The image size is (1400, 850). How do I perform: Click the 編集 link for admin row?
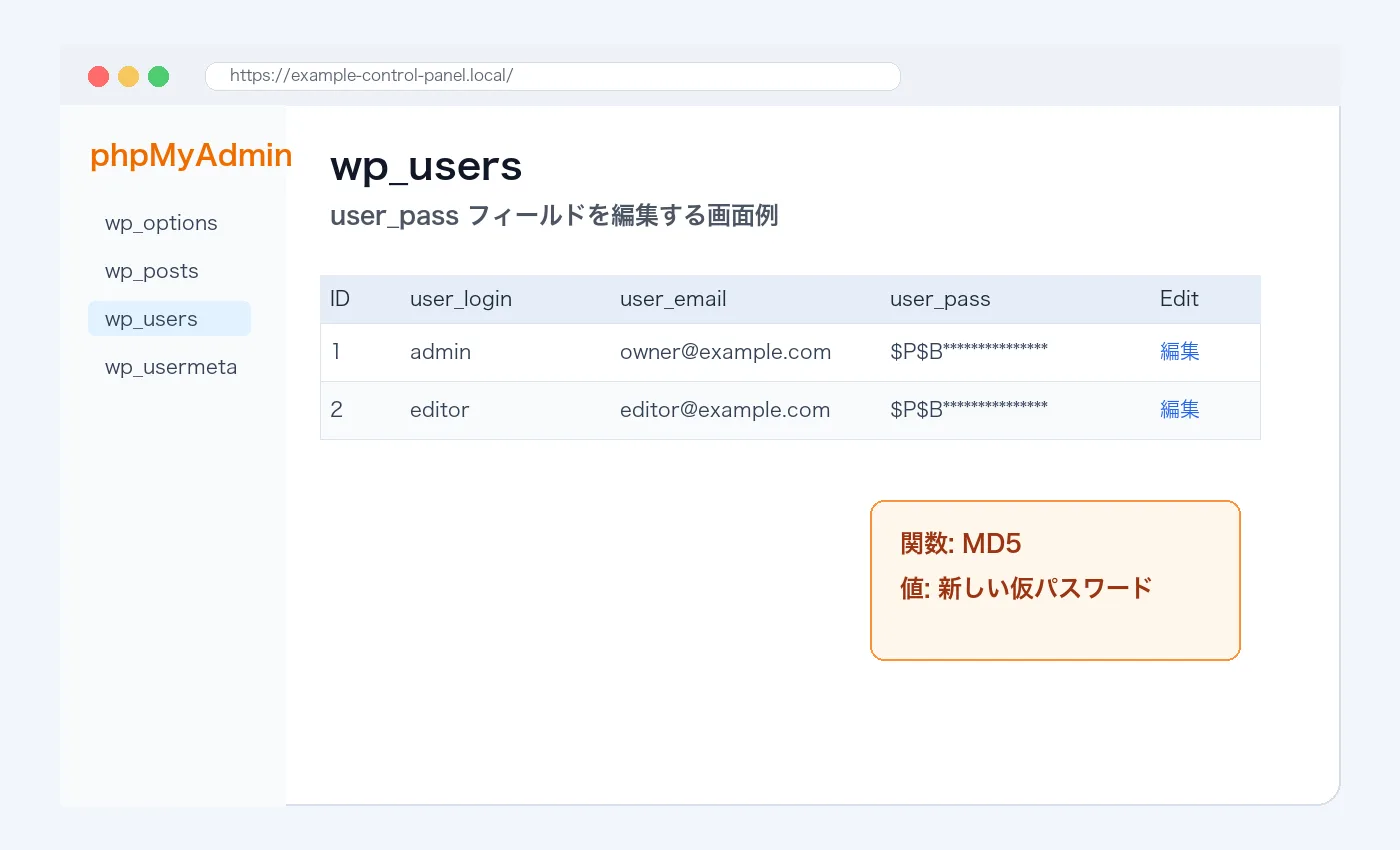1180,352
